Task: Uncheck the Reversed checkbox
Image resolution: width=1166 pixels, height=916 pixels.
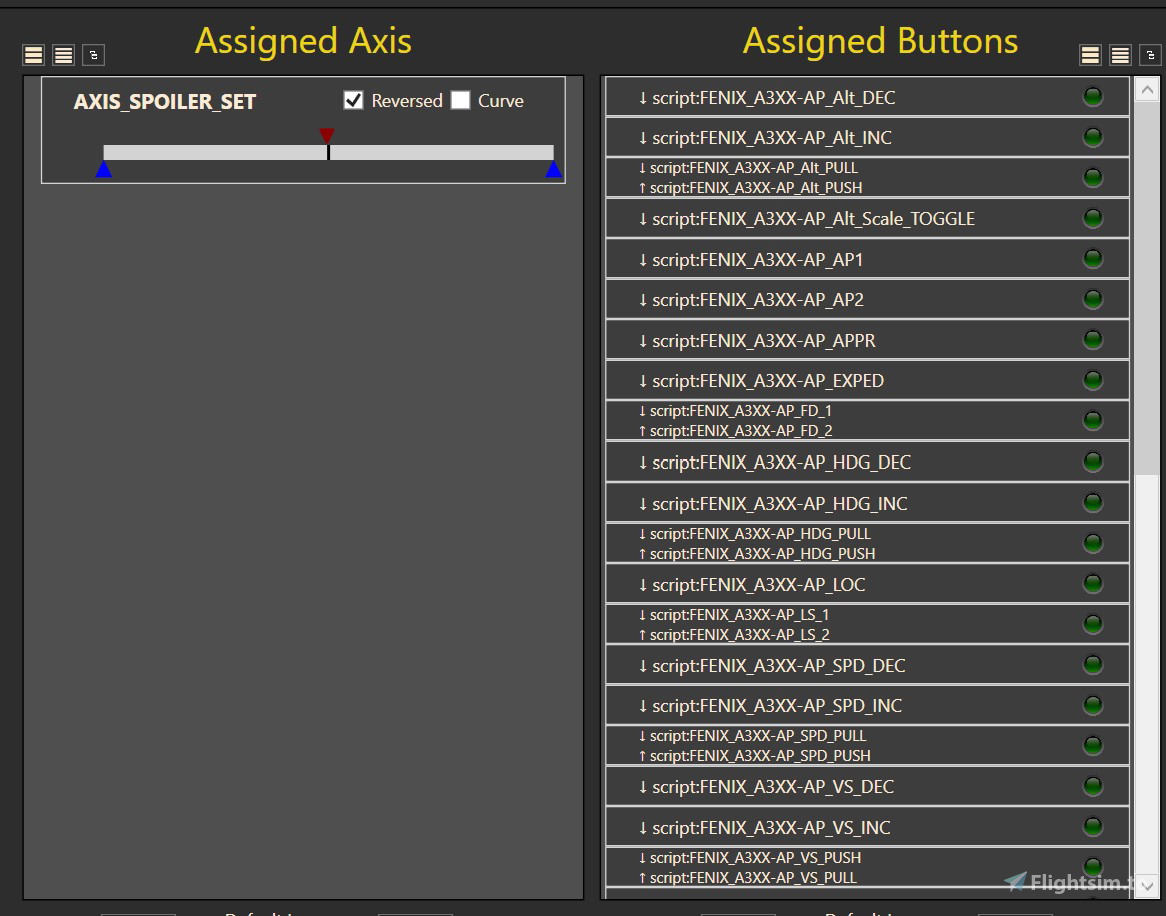Action: click(x=354, y=100)
